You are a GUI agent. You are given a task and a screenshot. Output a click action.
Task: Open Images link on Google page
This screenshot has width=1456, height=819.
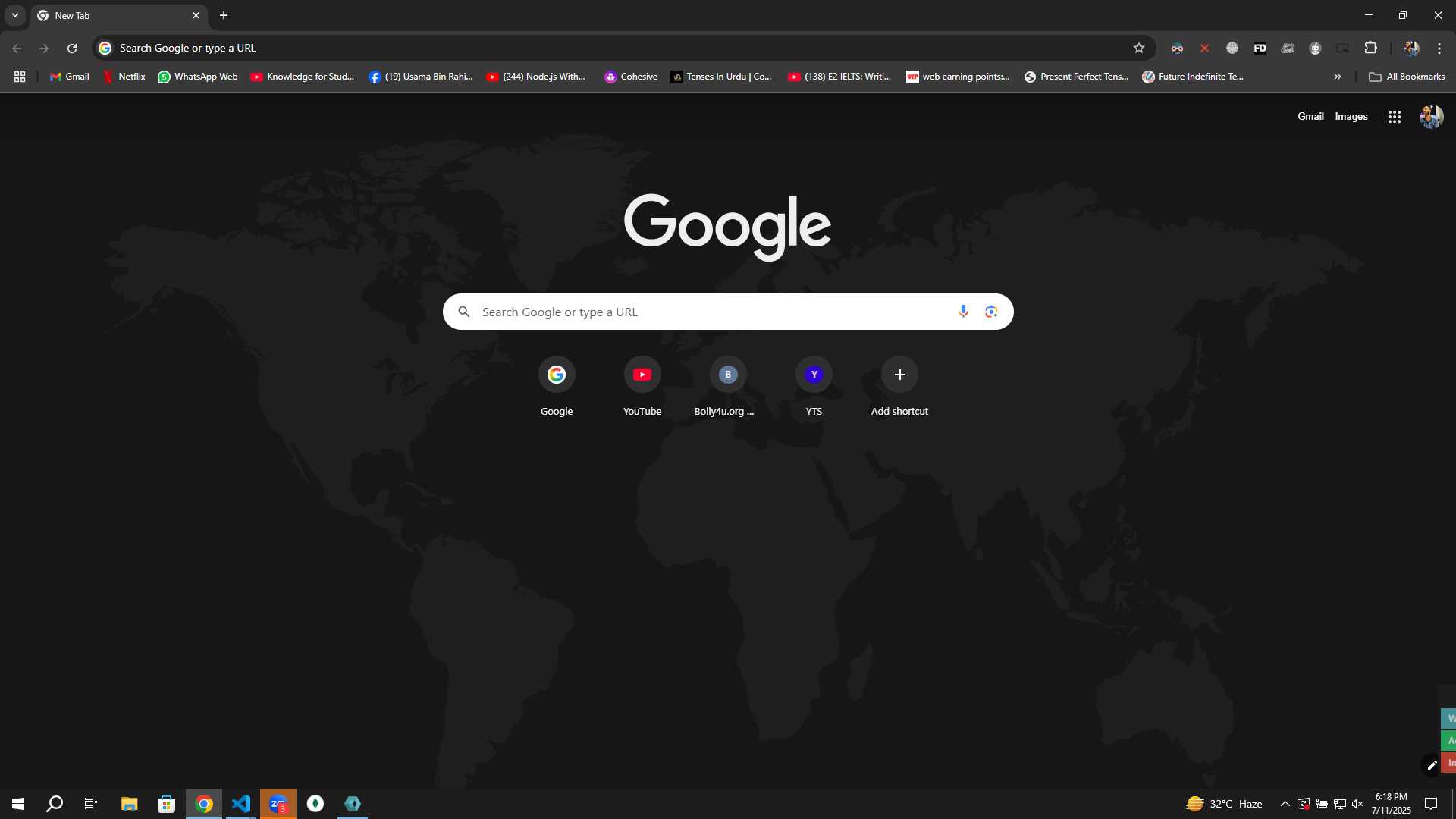point(1351,116)
